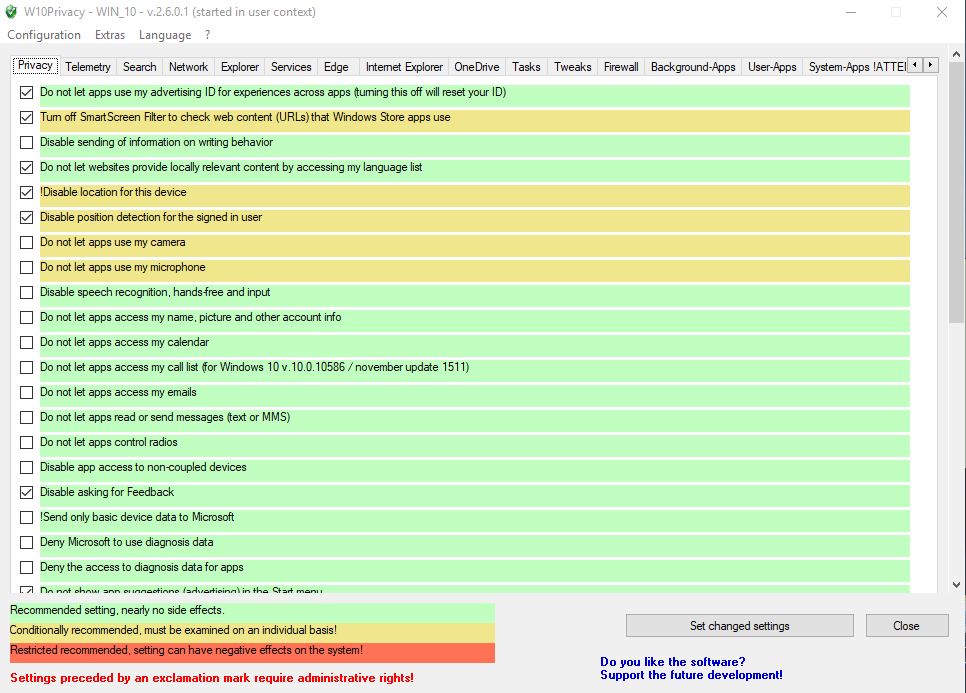The width and height of the screenshot is (966, 693).
Task: Switch to the Network tab
Action: [x=189, y=67]
